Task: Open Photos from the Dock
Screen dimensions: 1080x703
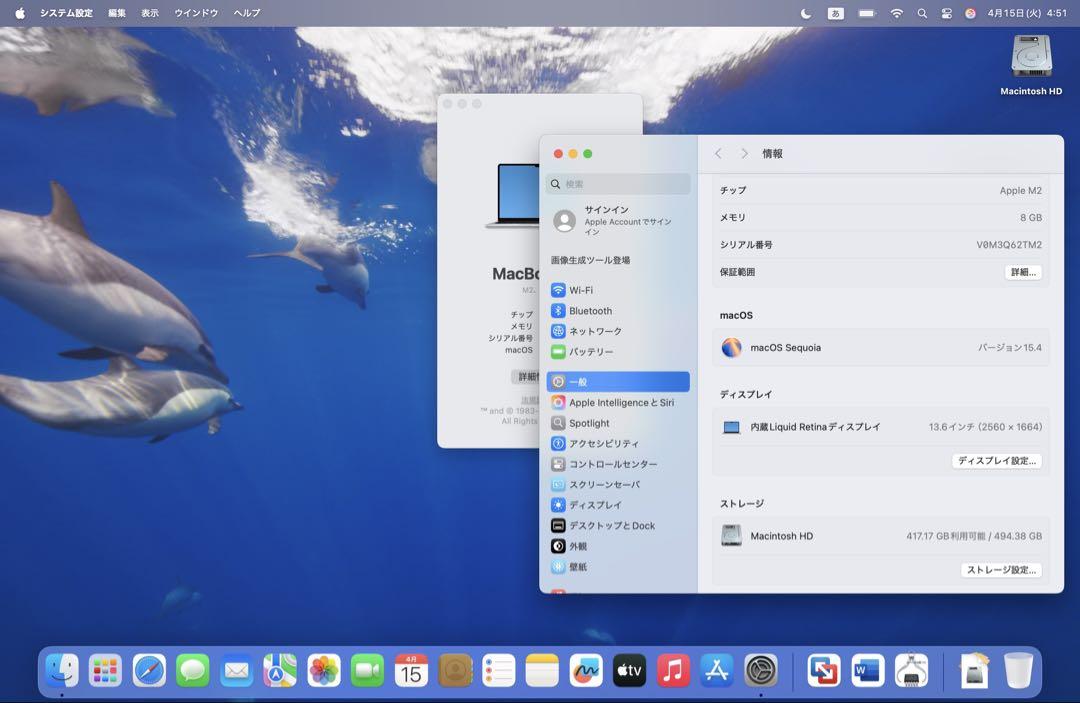Action: click(x=324, y=671)
